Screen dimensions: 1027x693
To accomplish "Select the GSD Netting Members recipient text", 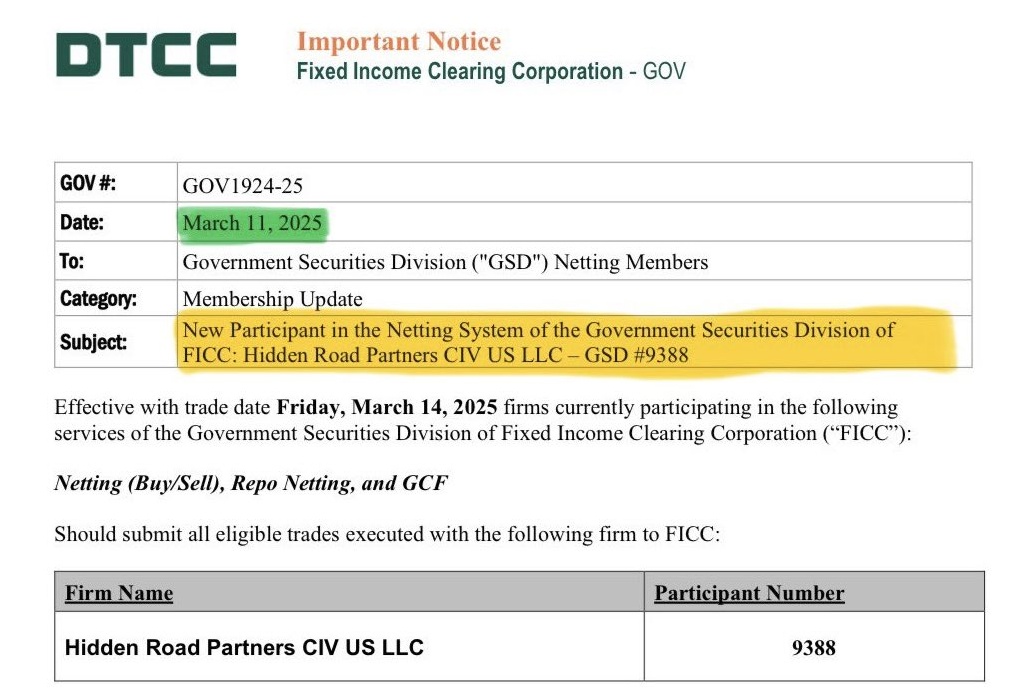I will pos(445,262).
